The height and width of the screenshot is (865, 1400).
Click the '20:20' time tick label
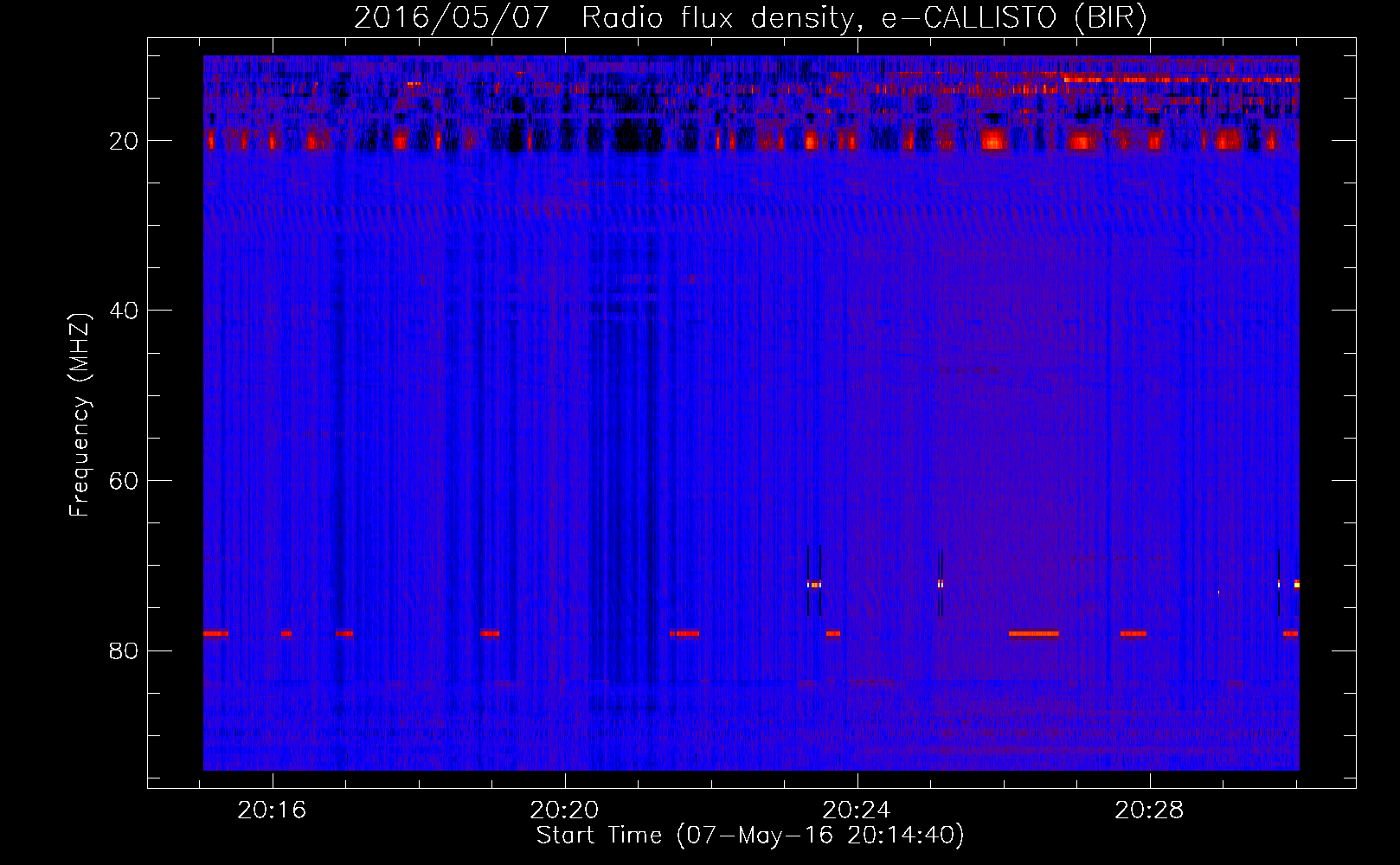pos(565,811)
